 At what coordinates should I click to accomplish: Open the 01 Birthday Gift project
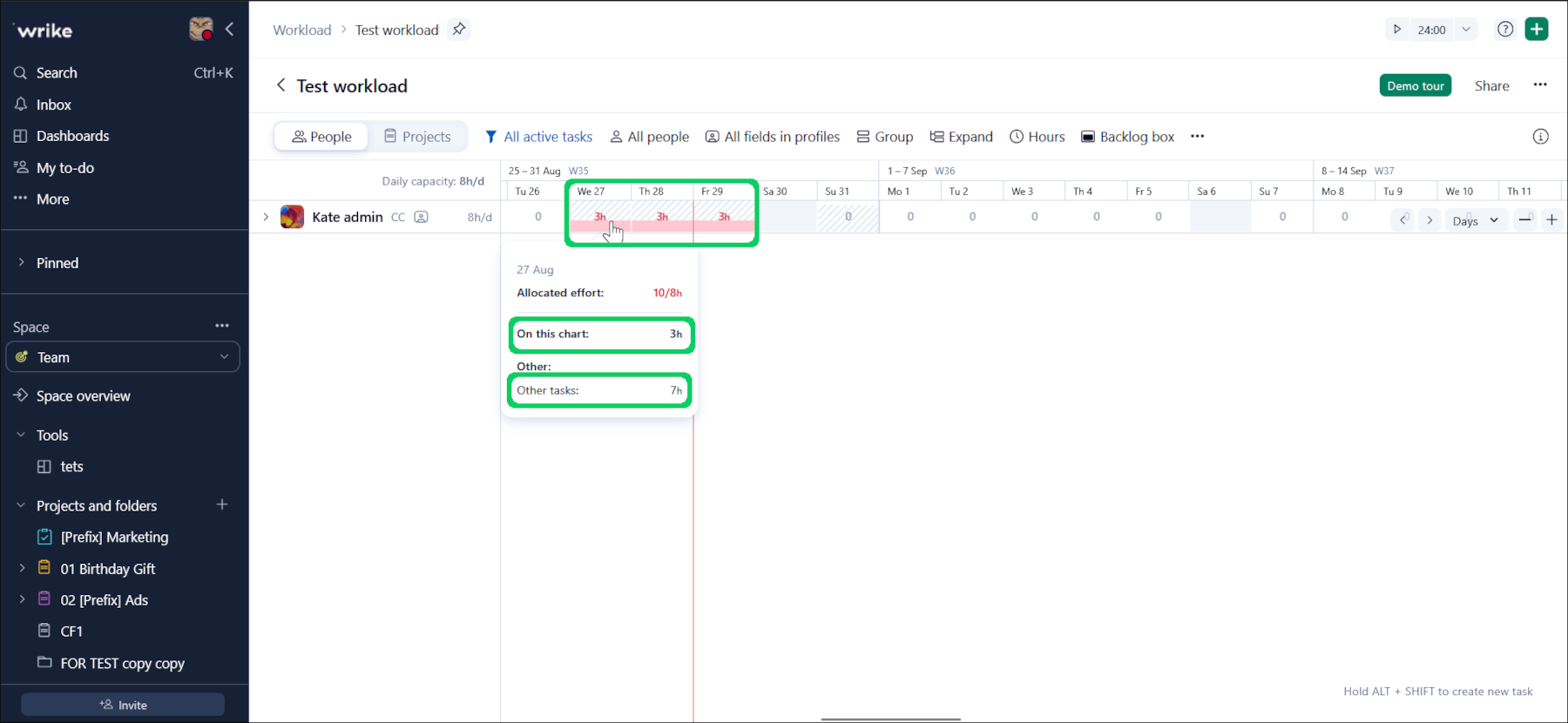tap(108, 569)
